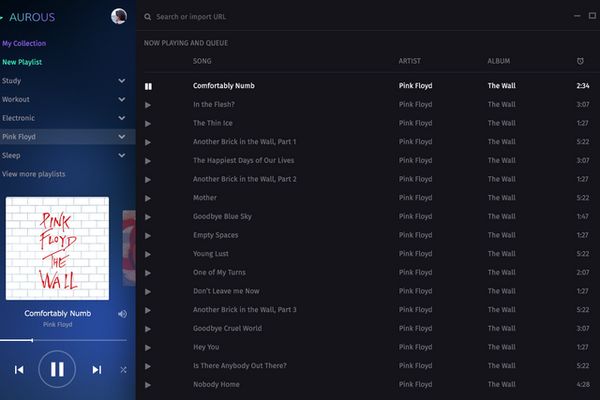
Task: Expand the Pink Floyd playlist chevron
Action: pos(122,137)
